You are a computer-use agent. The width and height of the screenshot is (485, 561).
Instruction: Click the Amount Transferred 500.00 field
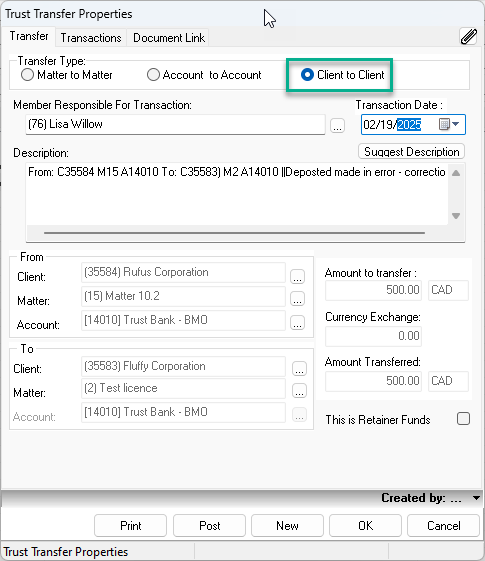(x=373, y=381)
